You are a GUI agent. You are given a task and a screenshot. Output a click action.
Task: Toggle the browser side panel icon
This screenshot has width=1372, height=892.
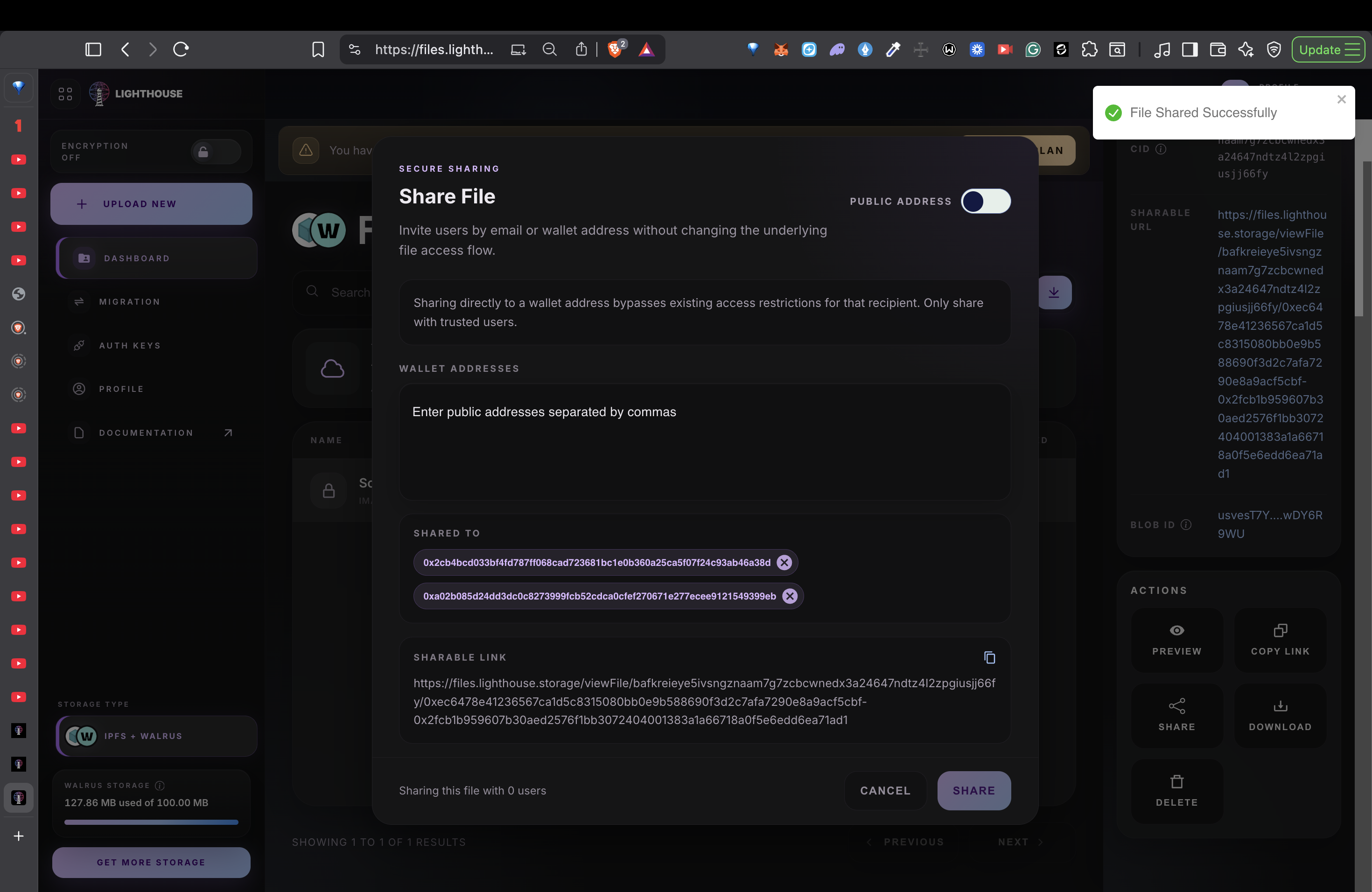click(x=1189, y=49)
